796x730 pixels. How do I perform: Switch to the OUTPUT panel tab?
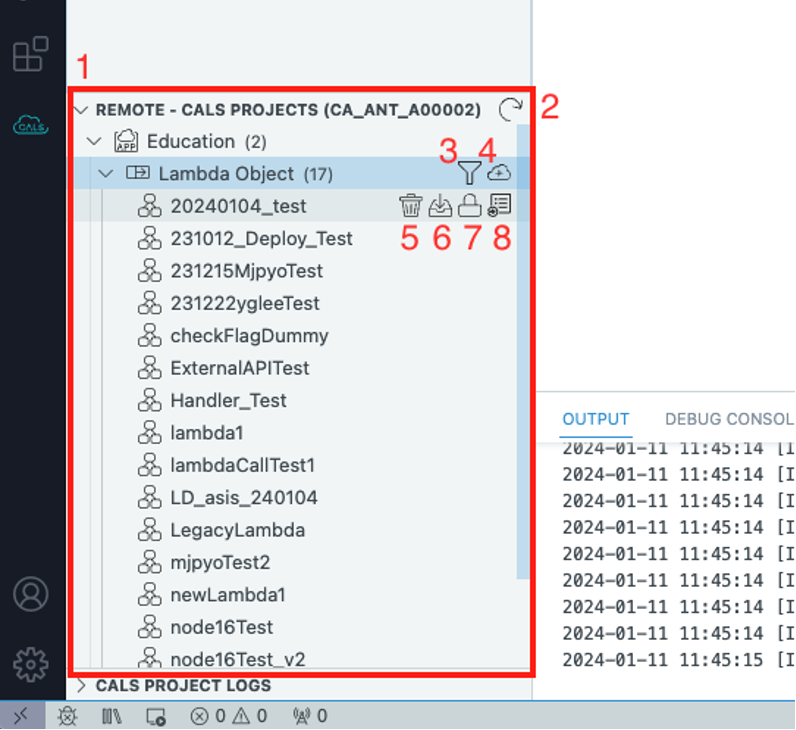click(595, 419)
